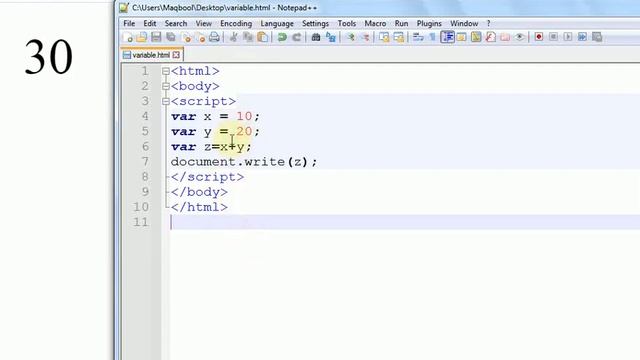
Task: Click the Zoom Out toolbar icon
Action: pos(365,37)
